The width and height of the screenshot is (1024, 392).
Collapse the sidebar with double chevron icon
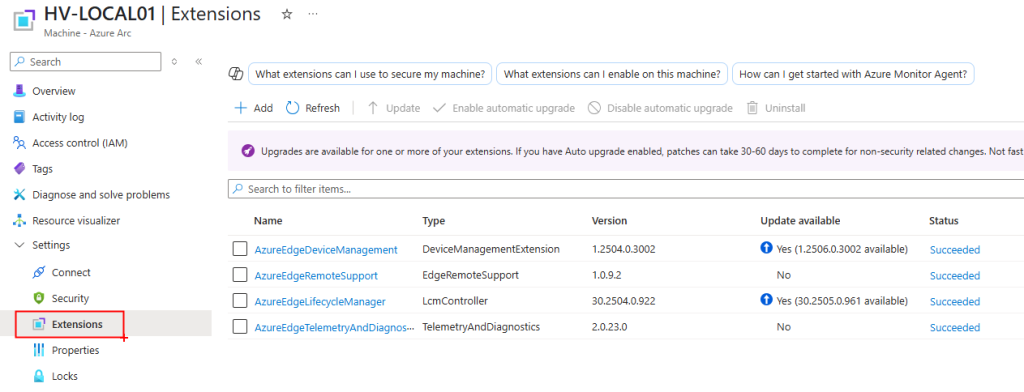(199, 61)
